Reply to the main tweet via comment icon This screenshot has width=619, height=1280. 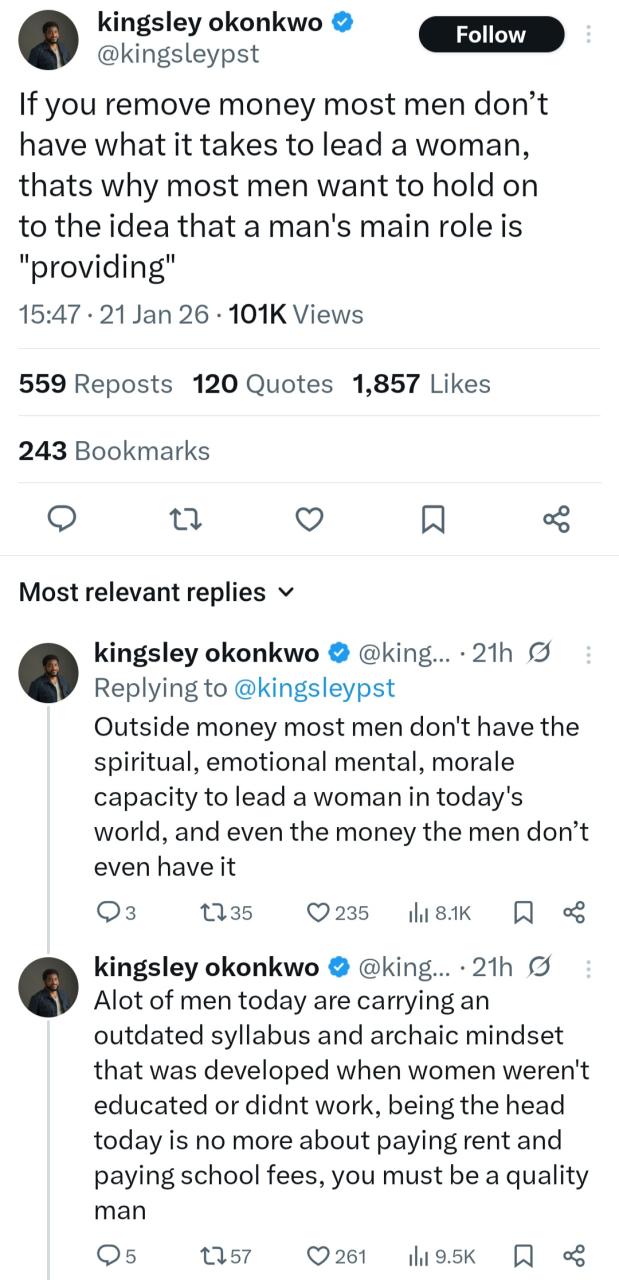63,518
